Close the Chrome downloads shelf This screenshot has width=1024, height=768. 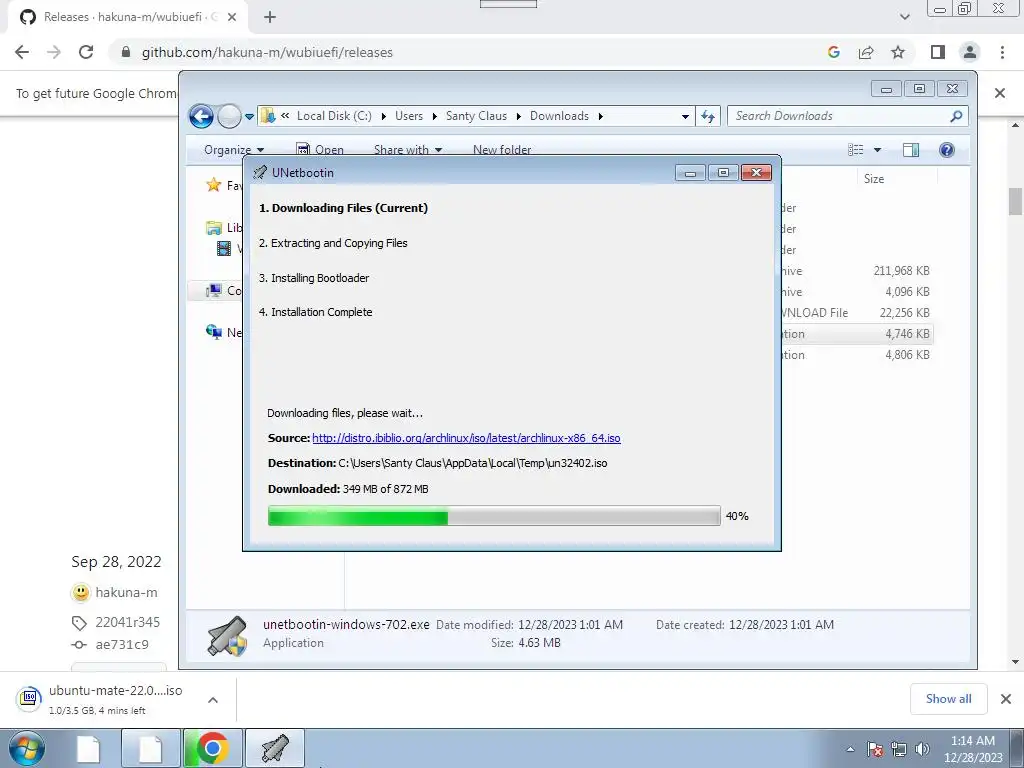point(1006,699)
